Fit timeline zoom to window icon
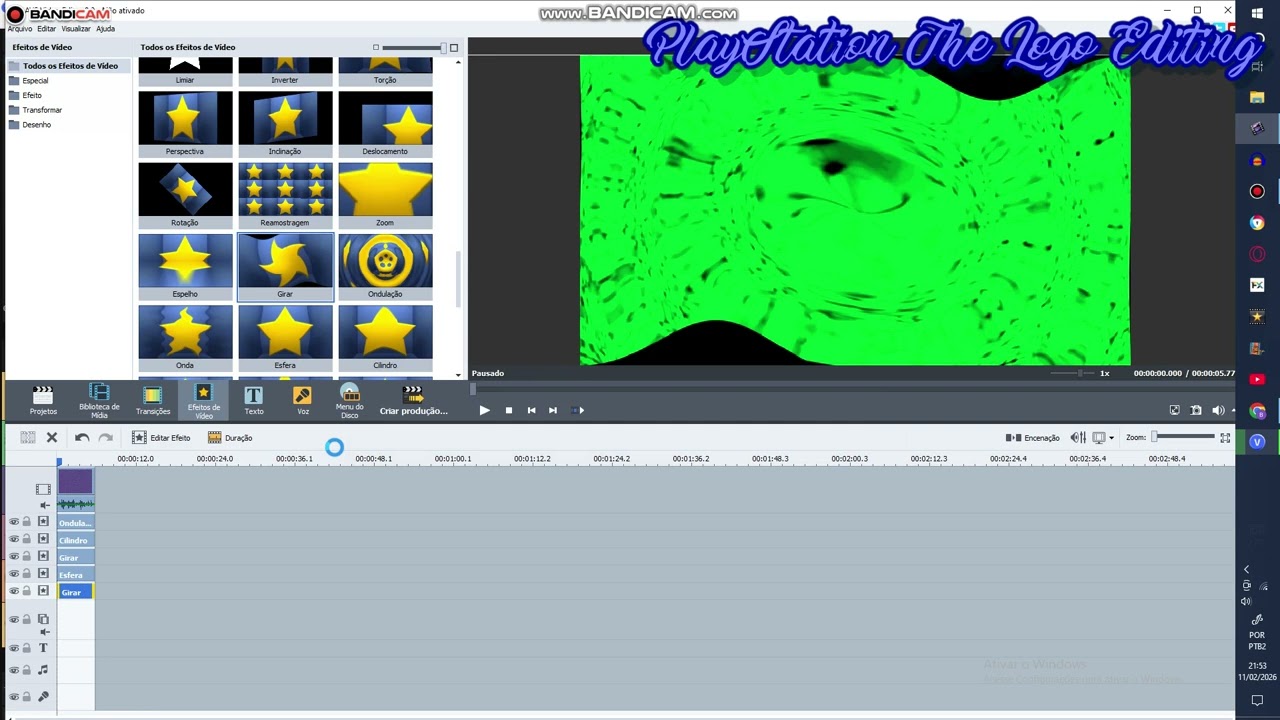The image size is (1280, 720). tap(1225, 438)
